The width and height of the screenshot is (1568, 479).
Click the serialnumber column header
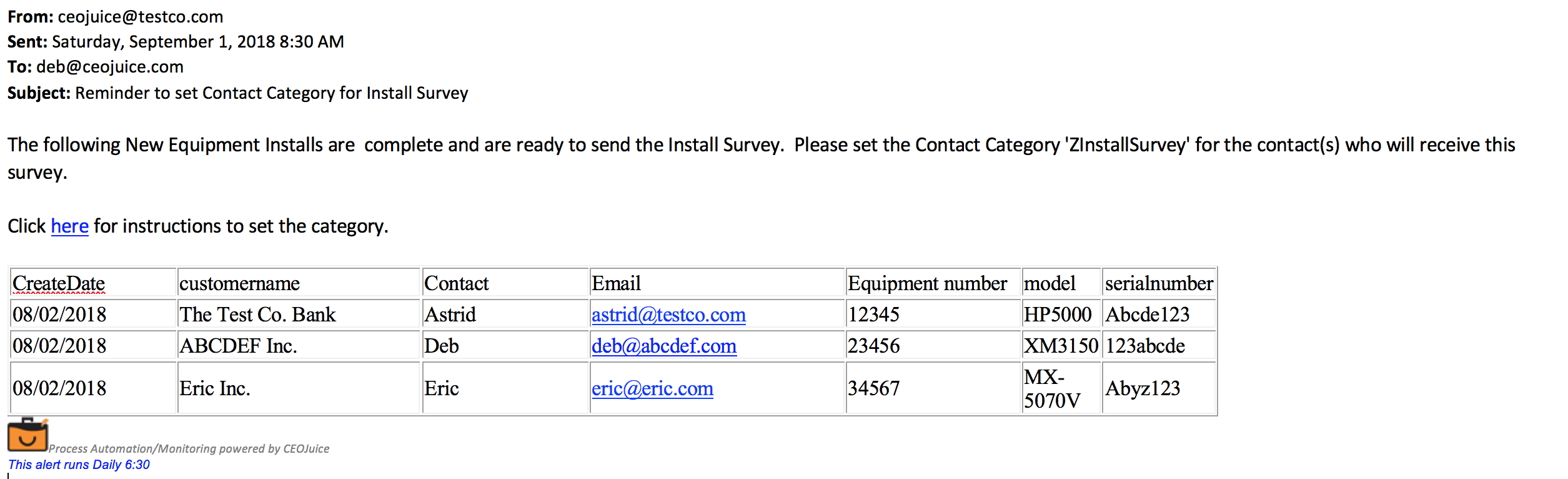point(1159,283)
